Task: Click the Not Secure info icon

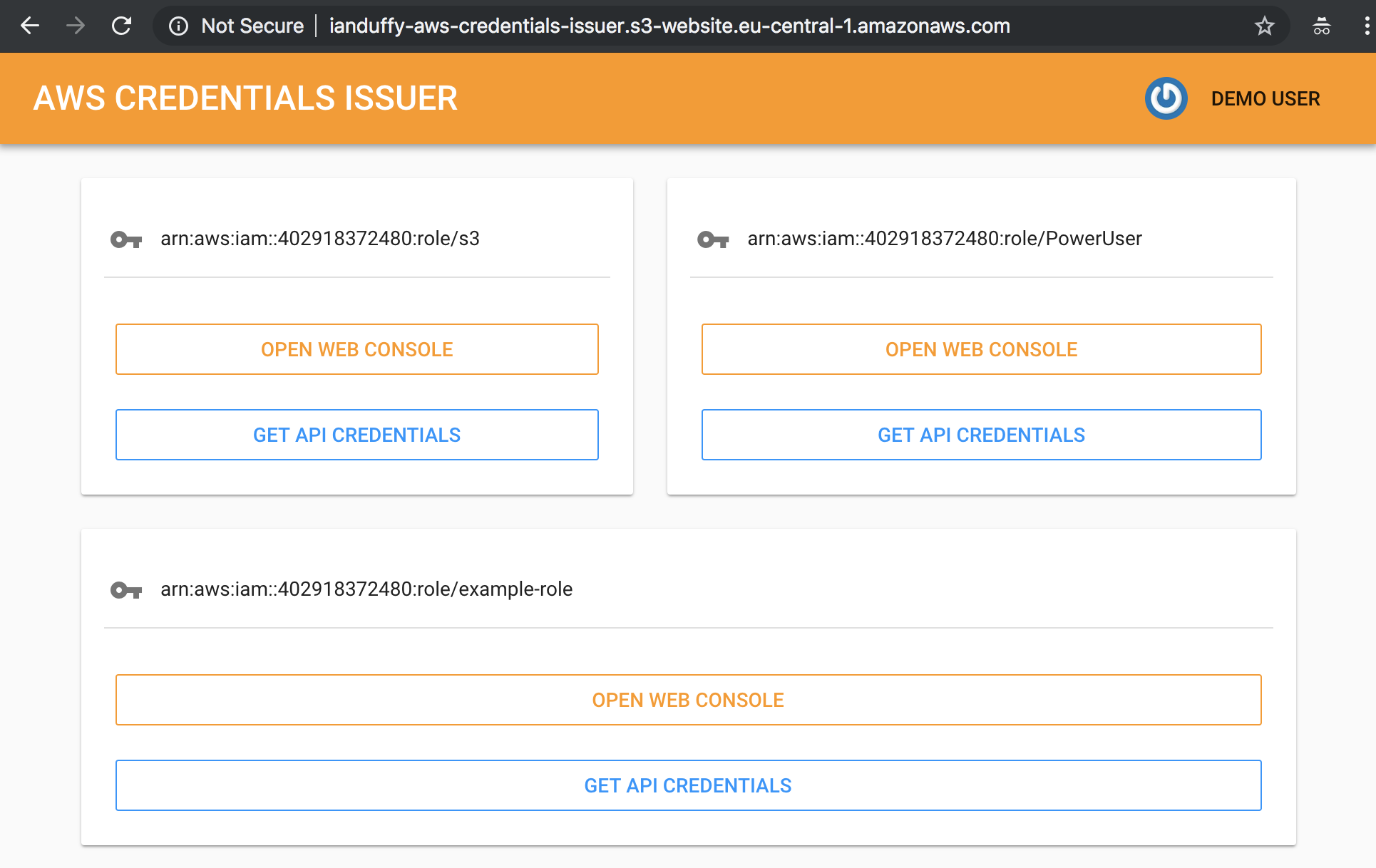Action: [x=178, y=26]
